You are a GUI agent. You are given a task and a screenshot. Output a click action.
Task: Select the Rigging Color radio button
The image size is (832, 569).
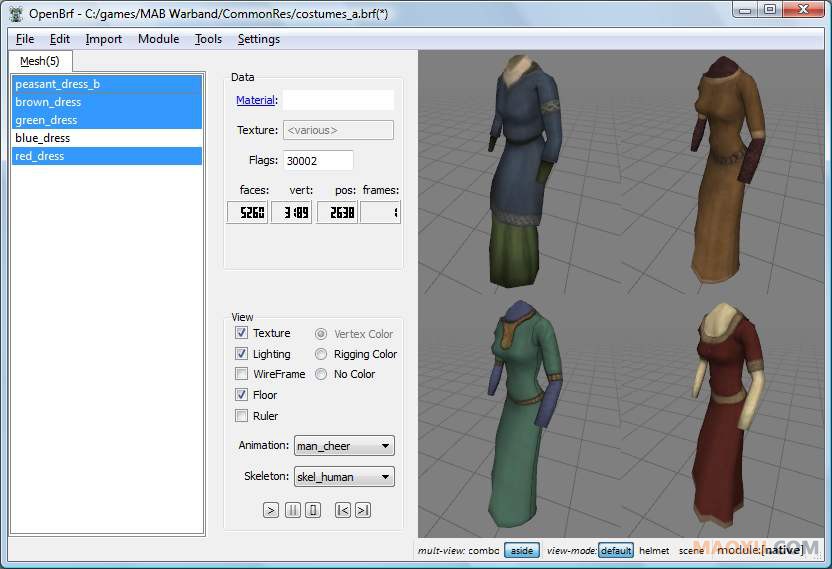click(320, 354)
